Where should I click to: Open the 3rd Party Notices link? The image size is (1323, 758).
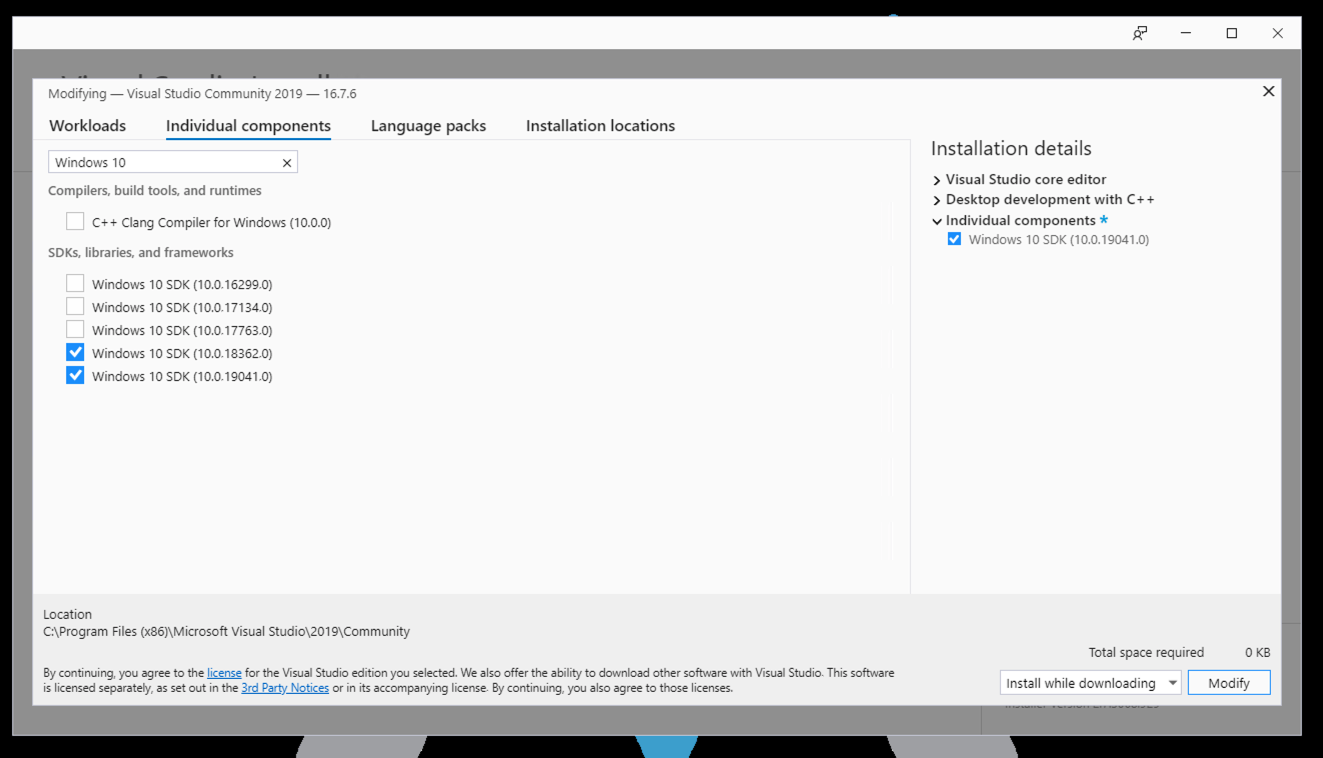[x=285, y=688]
